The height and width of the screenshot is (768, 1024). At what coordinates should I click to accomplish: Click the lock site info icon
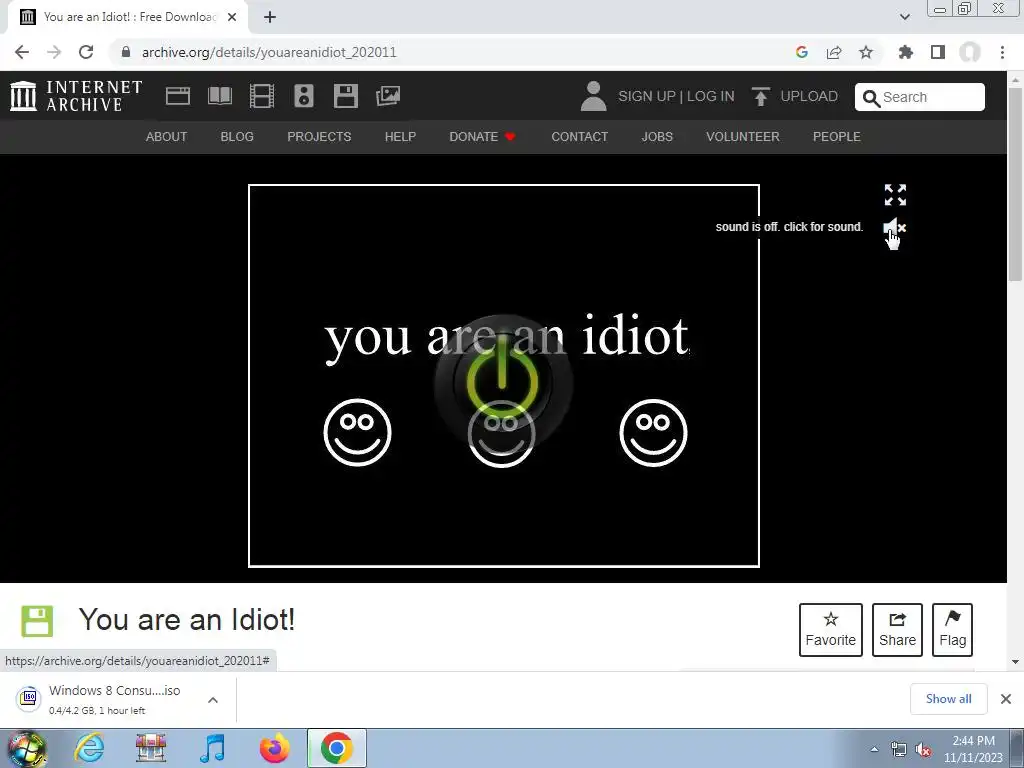(126, 52)
